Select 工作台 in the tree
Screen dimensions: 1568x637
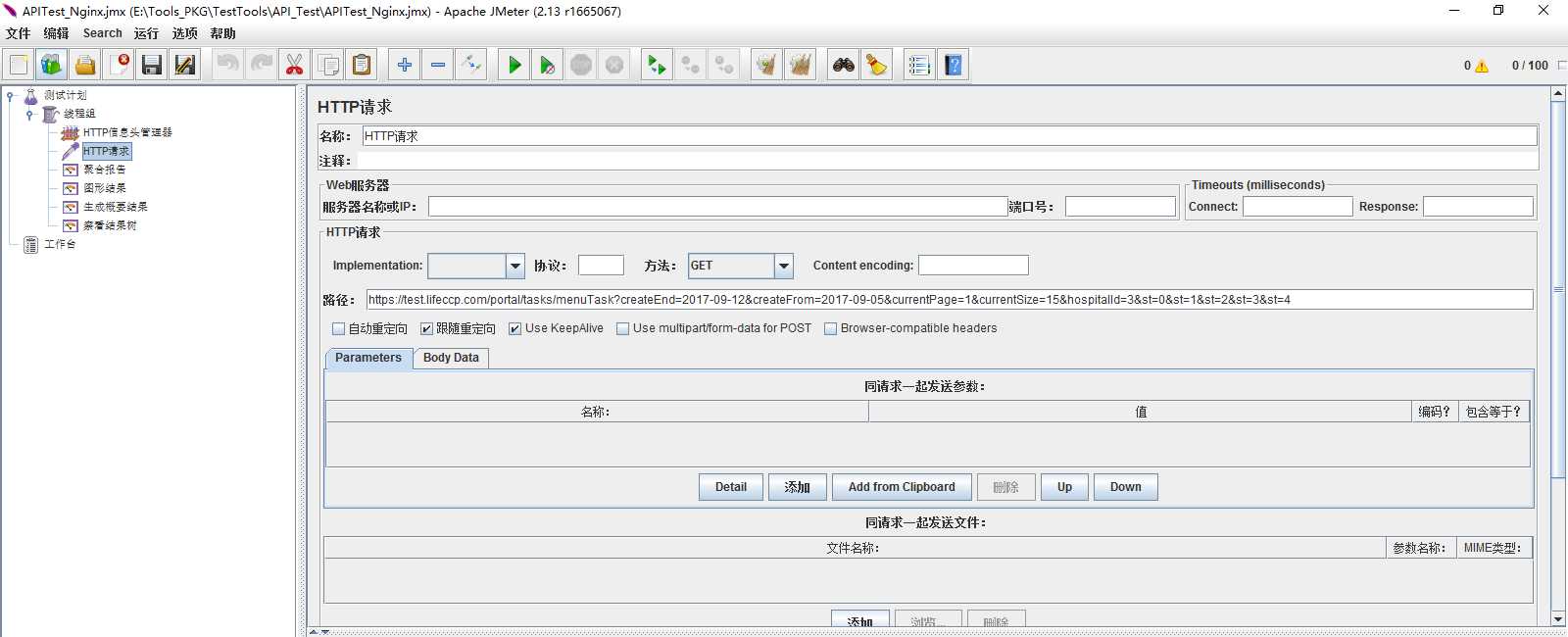[x=60, y=244]
